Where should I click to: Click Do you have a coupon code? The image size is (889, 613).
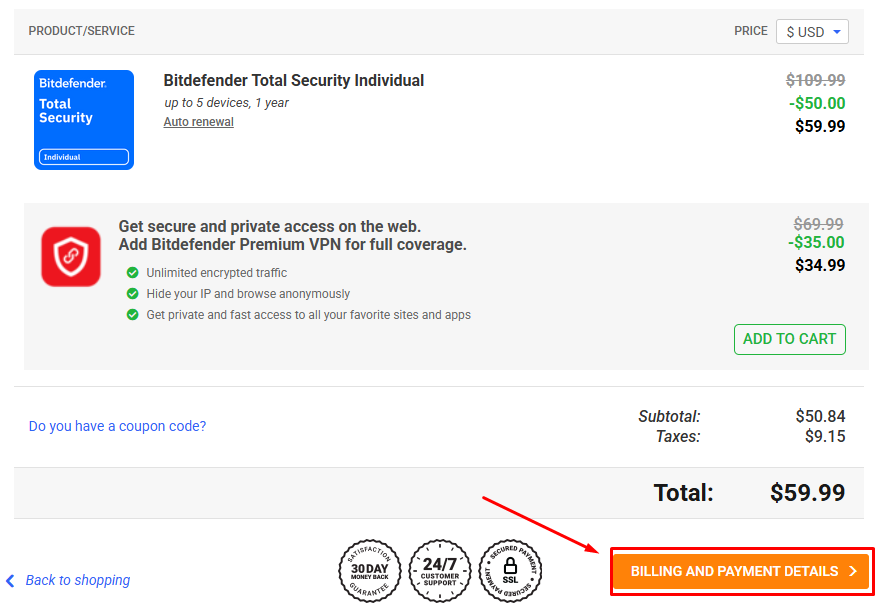tap(117, 426)
